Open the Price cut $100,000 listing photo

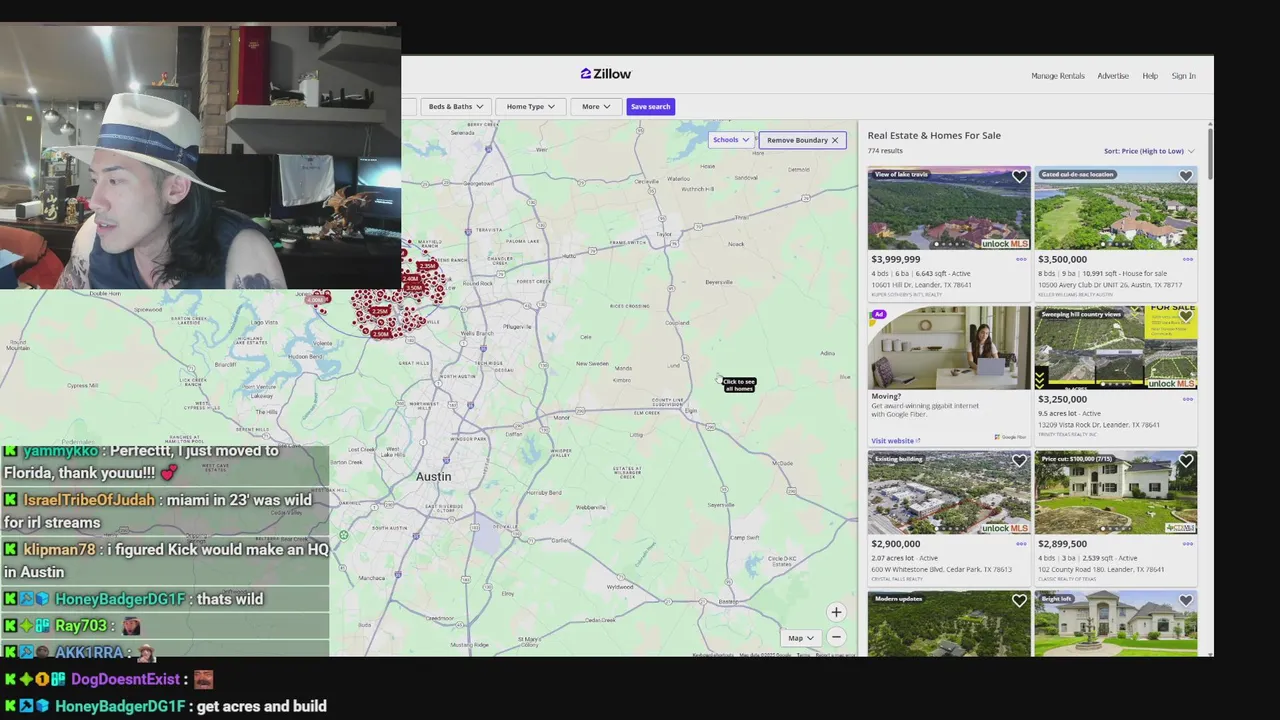[x=1115, y=492]
